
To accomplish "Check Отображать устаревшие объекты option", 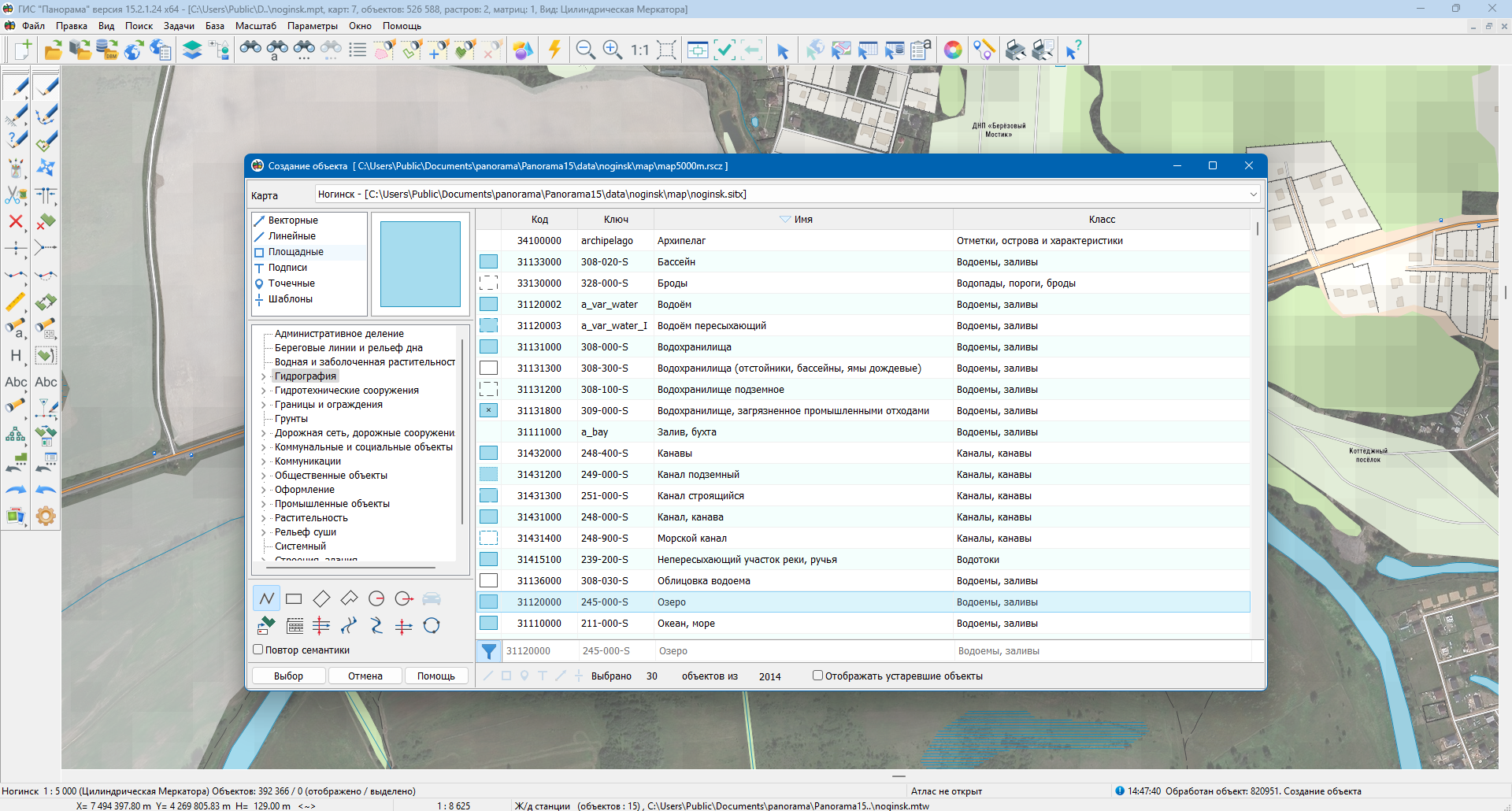I will click(x=817, y=676).
